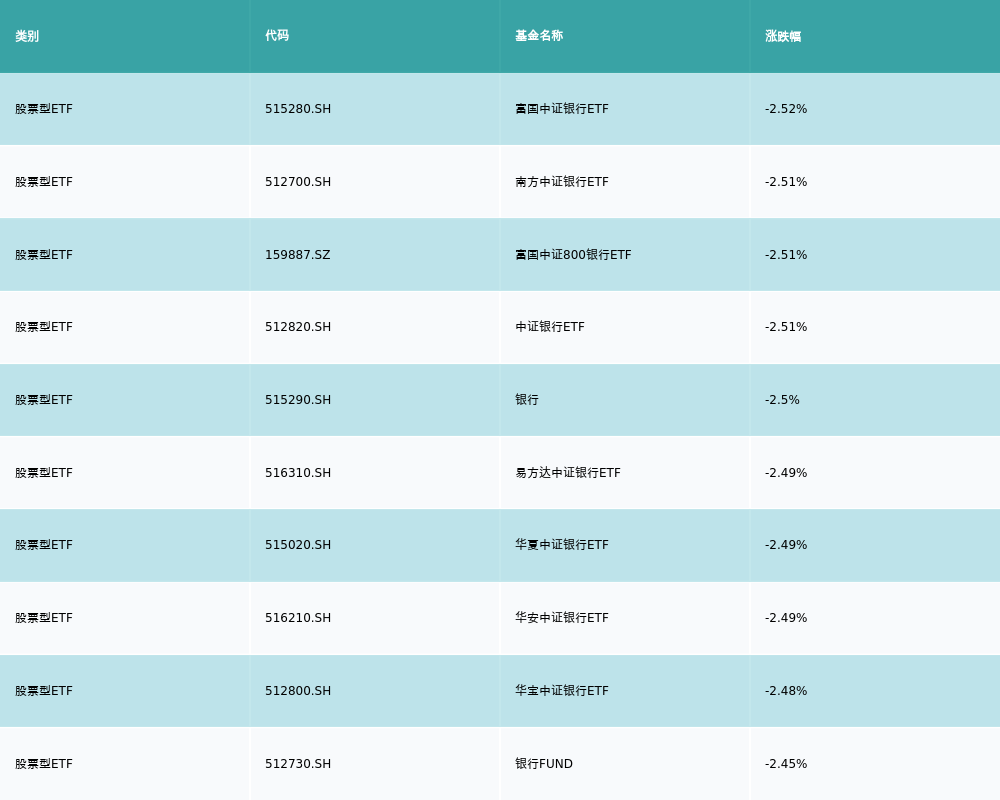Open fund code 512700.SH
Screen dimensions: 1000x800
point(298,182)
